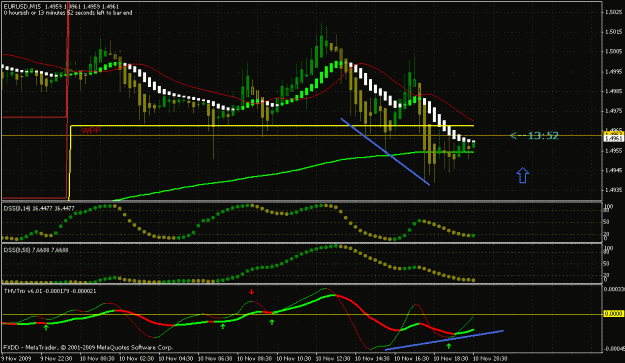Click the green up arrow near 9 Nov 22:30
The width and height of the screenshot is (625, 363).
point(46,327)
